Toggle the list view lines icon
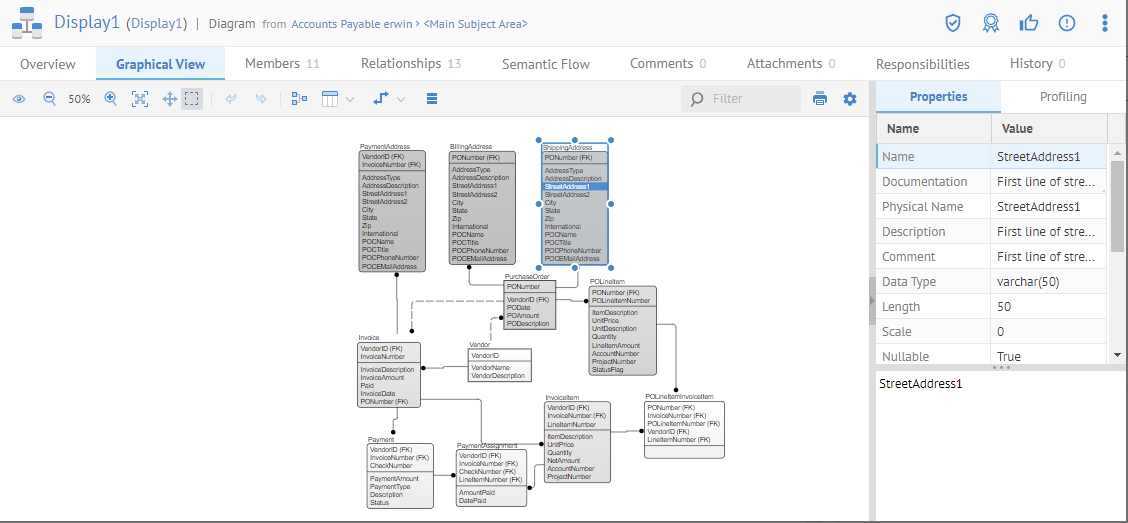The height and width of the screenshot is (523, 1128). (432, 99)
